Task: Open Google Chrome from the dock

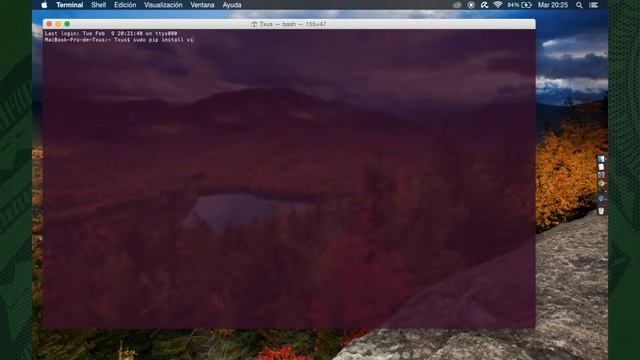Action: click(x=601, y=183)
